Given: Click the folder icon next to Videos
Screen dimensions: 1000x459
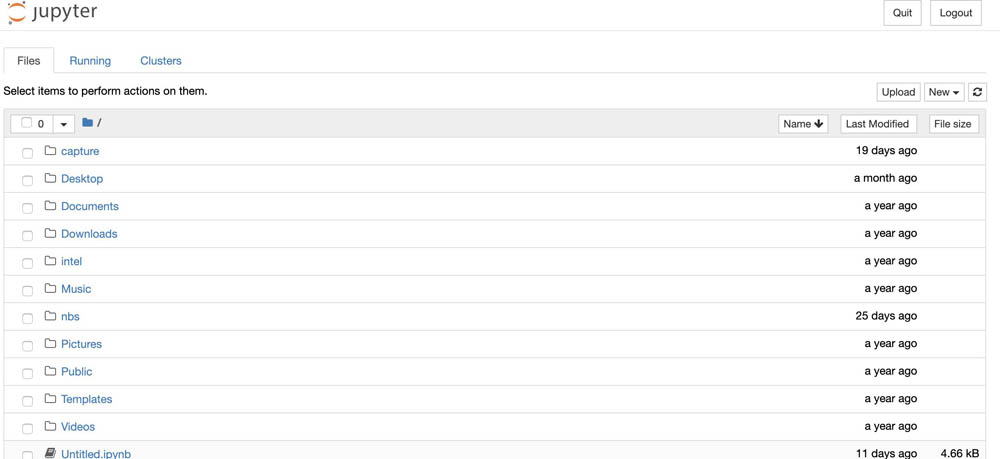Looking at the screenshot, I should point(50,426).
